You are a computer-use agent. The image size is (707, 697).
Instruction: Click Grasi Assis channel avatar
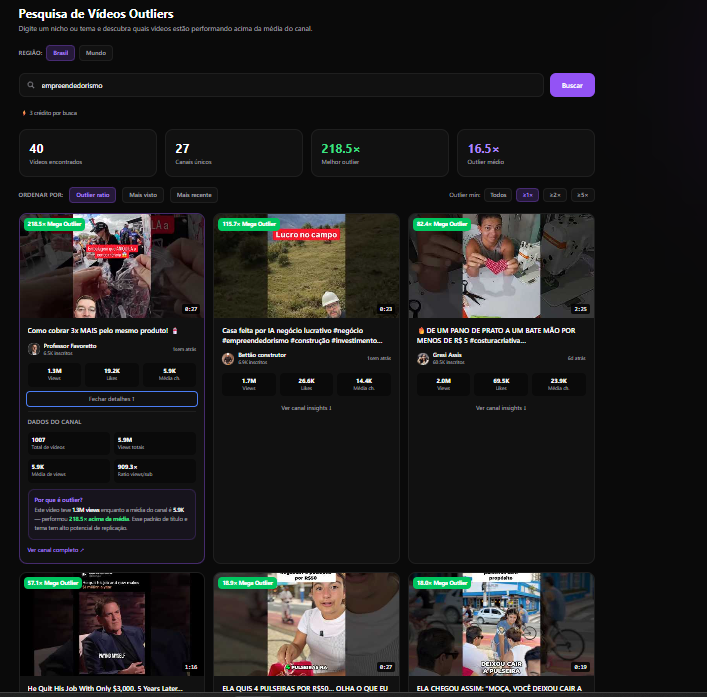click(423, 357)
